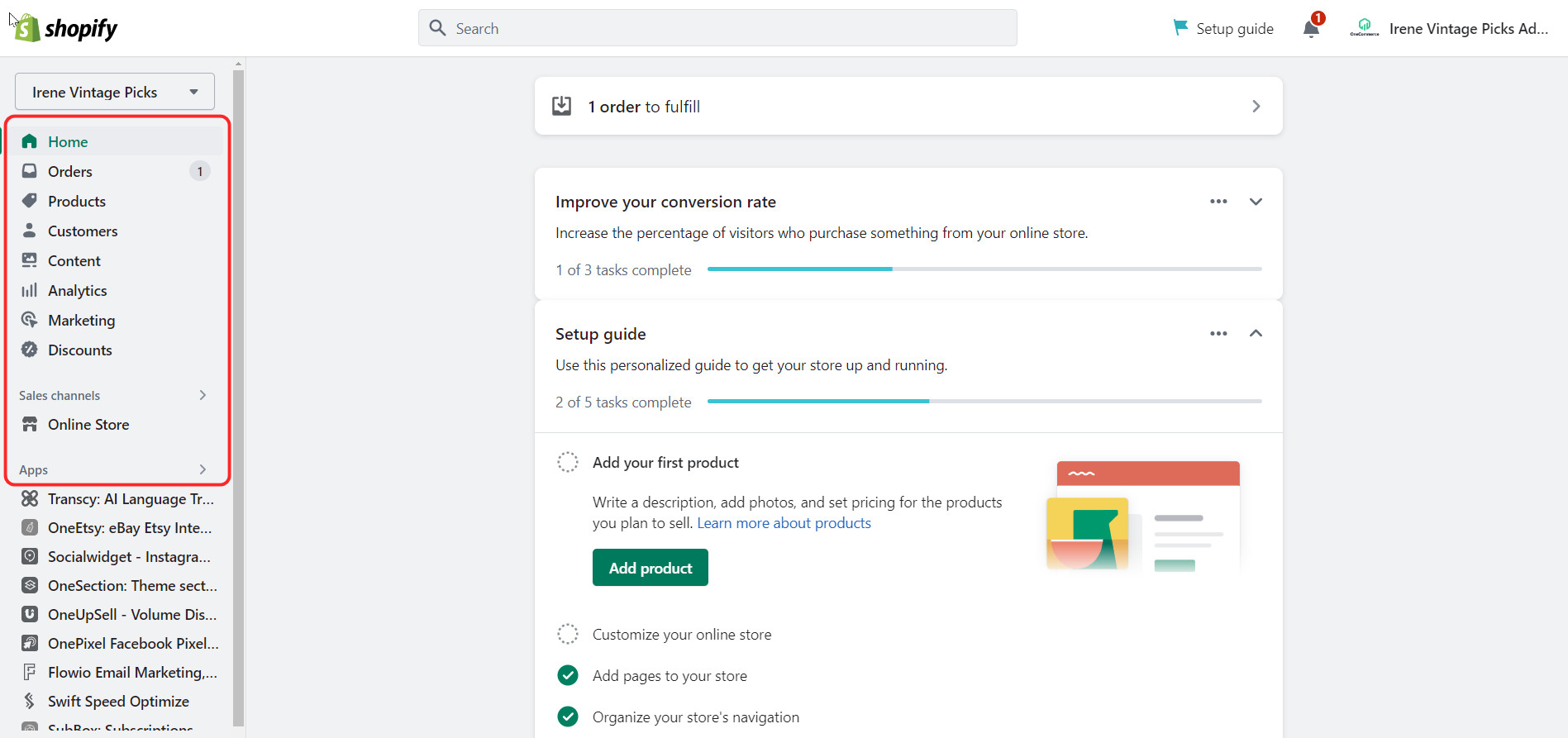Viewport: 1568px width, 738px height.
Task: Open Customize your online store task
Action: [x=682, y=635]
